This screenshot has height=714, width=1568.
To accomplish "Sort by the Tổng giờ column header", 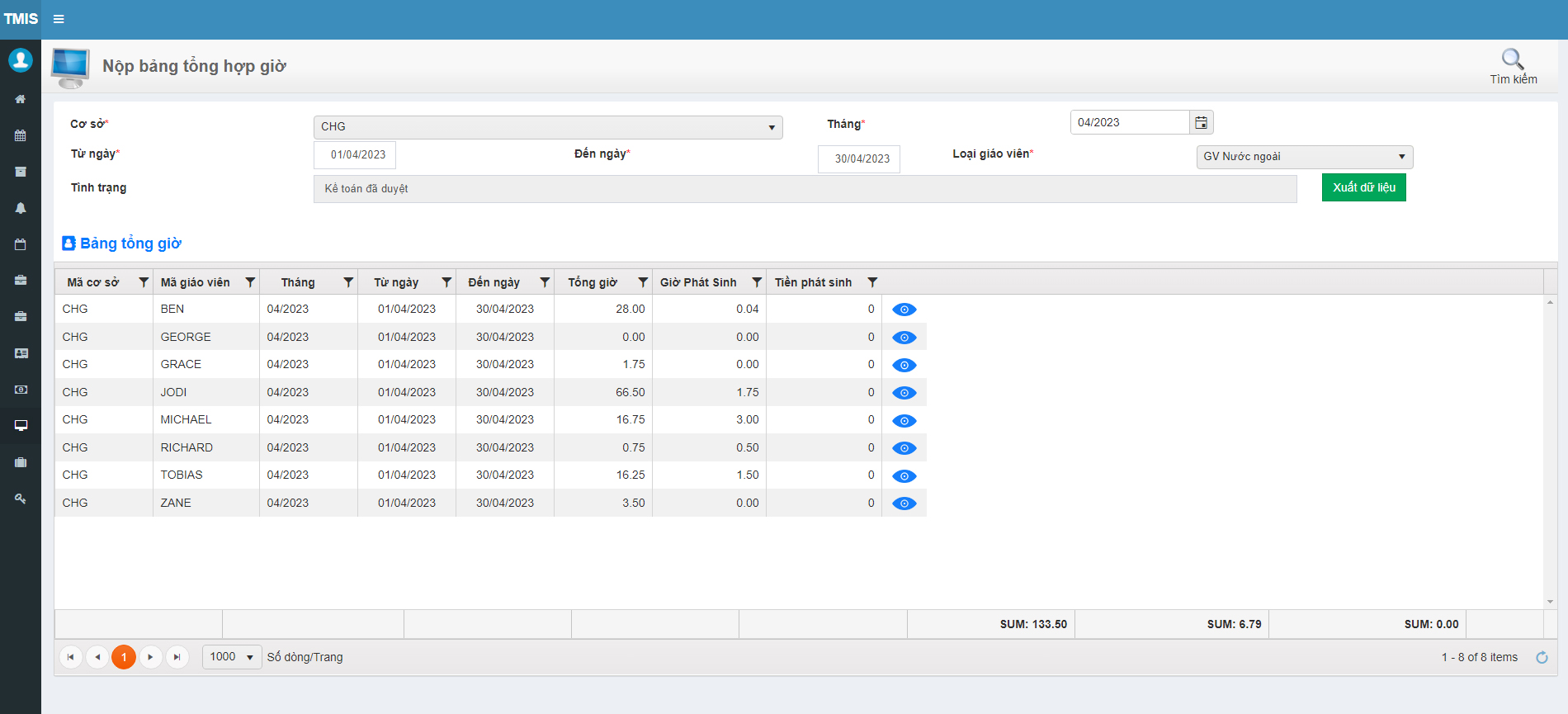I will point(593,282).
